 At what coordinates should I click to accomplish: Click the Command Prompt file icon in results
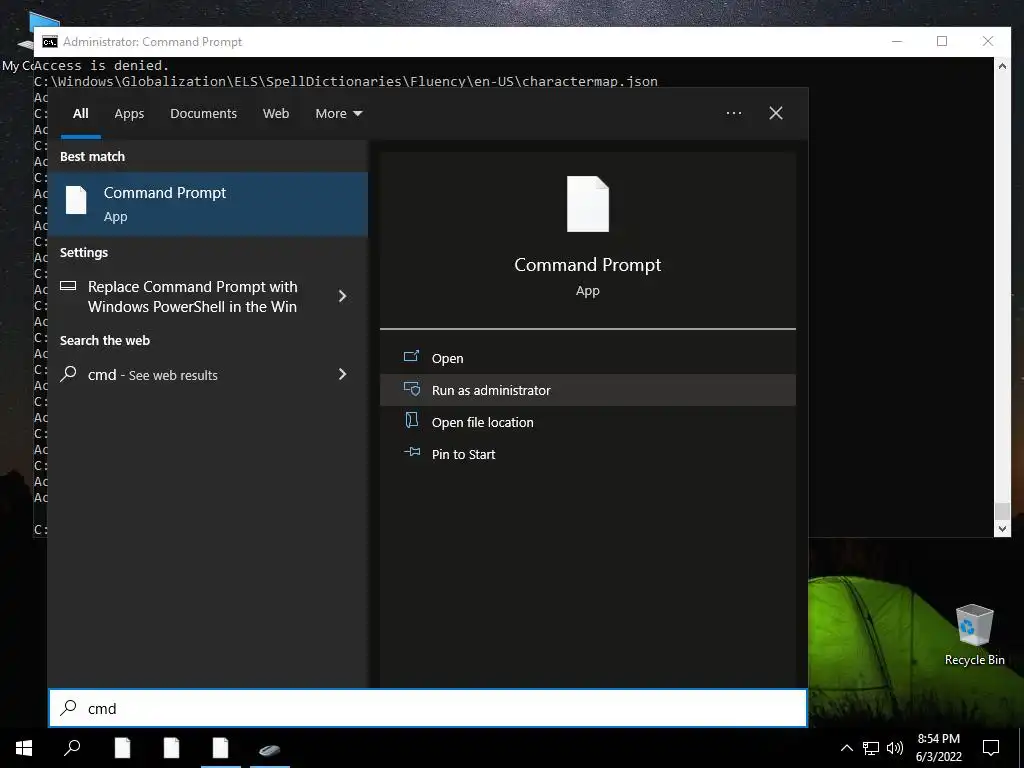[76, 200]
